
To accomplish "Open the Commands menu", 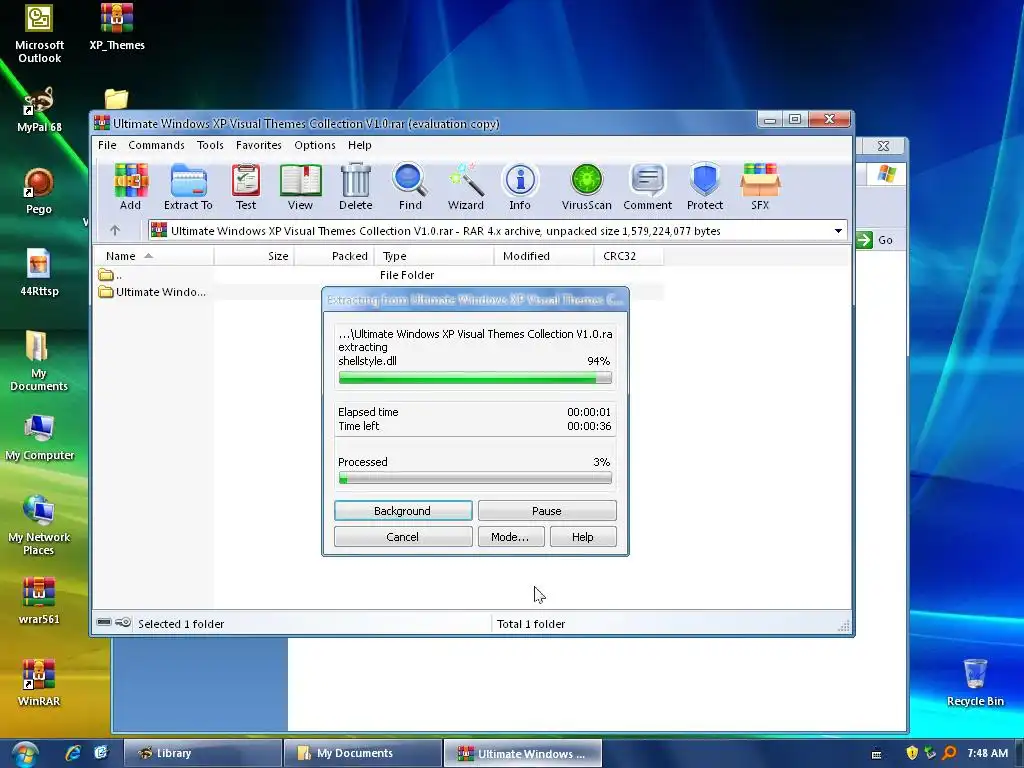I will pos(156,145).
